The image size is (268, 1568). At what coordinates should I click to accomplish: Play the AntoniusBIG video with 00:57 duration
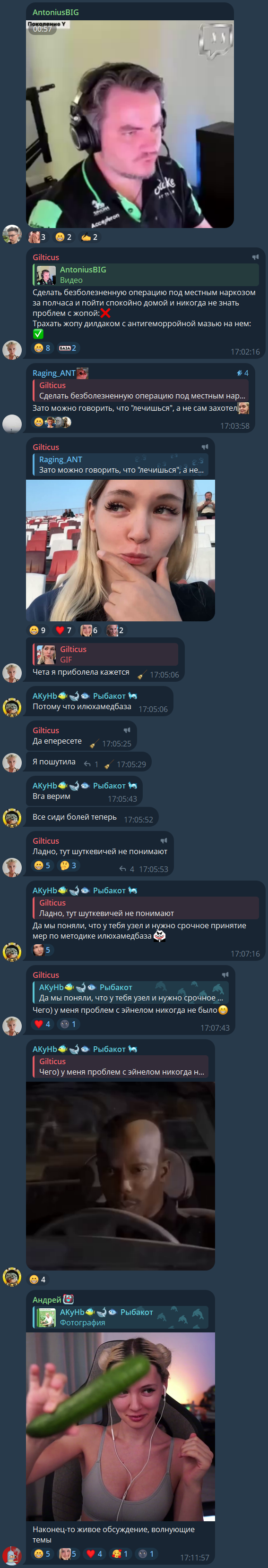(x=130, y=124)
